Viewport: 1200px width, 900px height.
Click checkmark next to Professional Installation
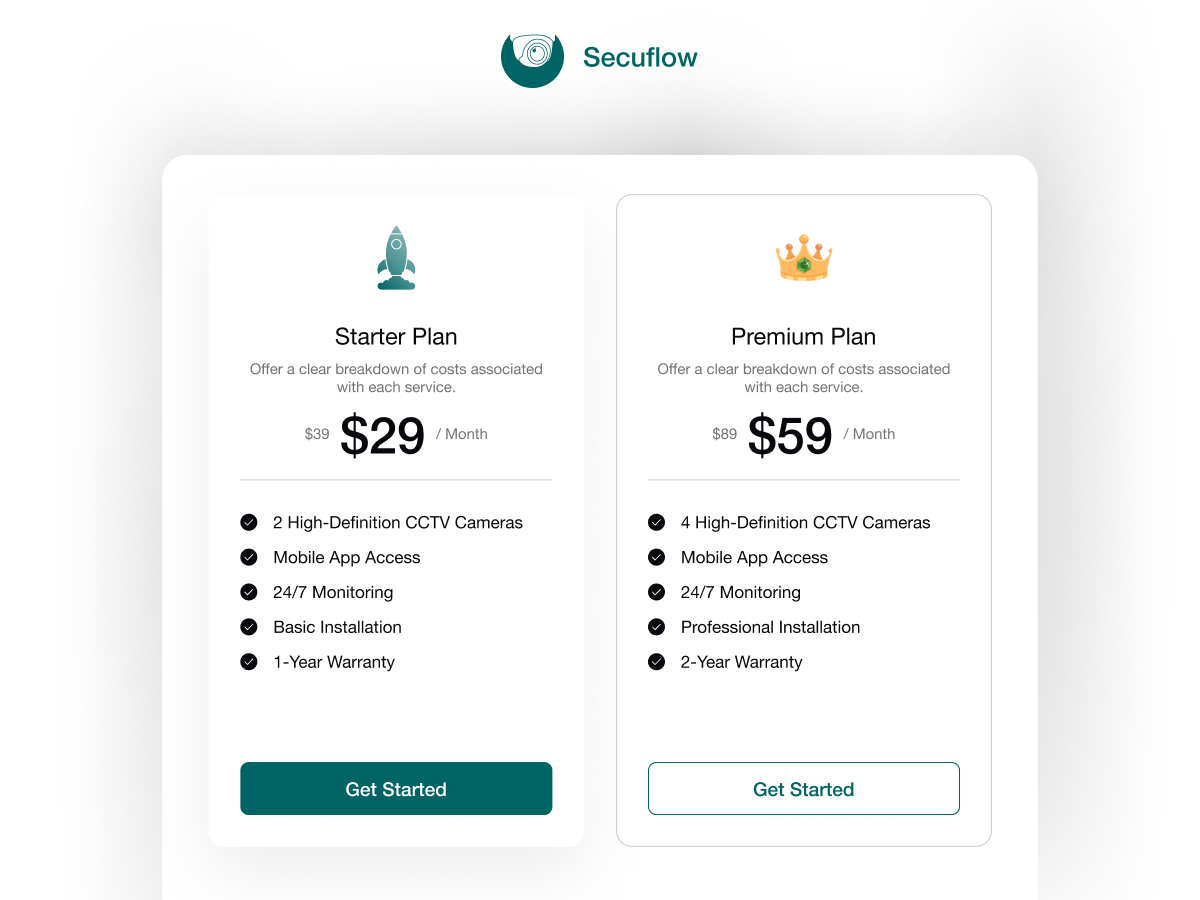point(656,627)
